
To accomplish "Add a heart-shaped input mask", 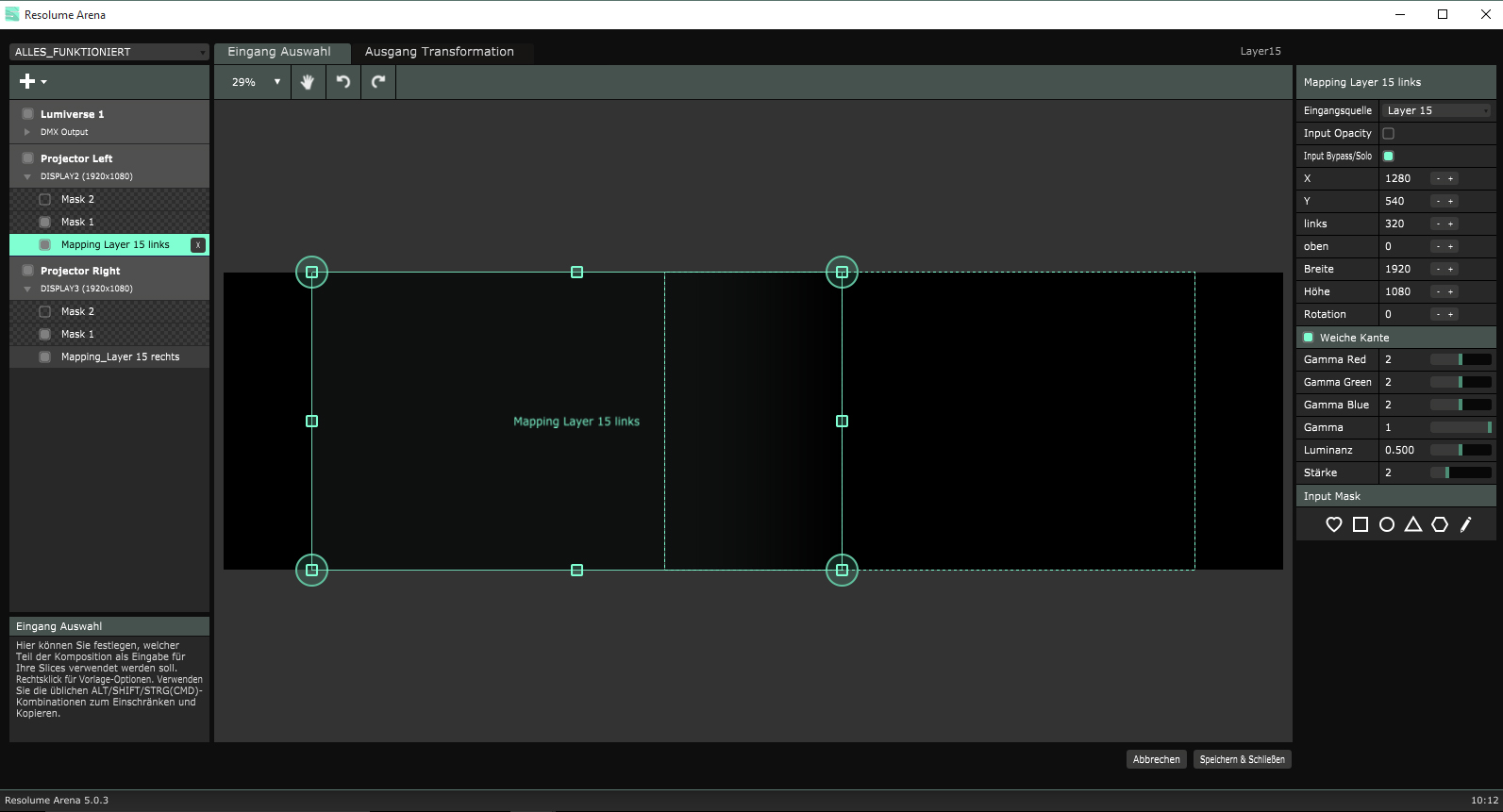I will 1333,524.
